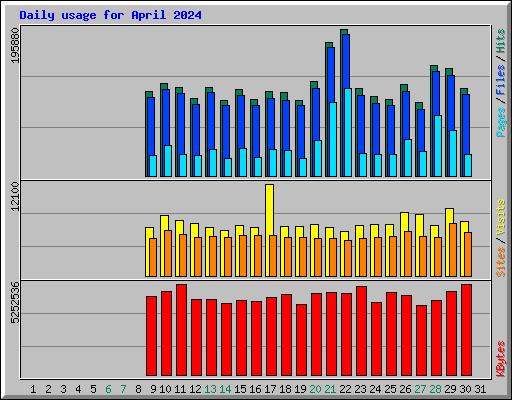Click the Files legend label

[x=501, y=80]
